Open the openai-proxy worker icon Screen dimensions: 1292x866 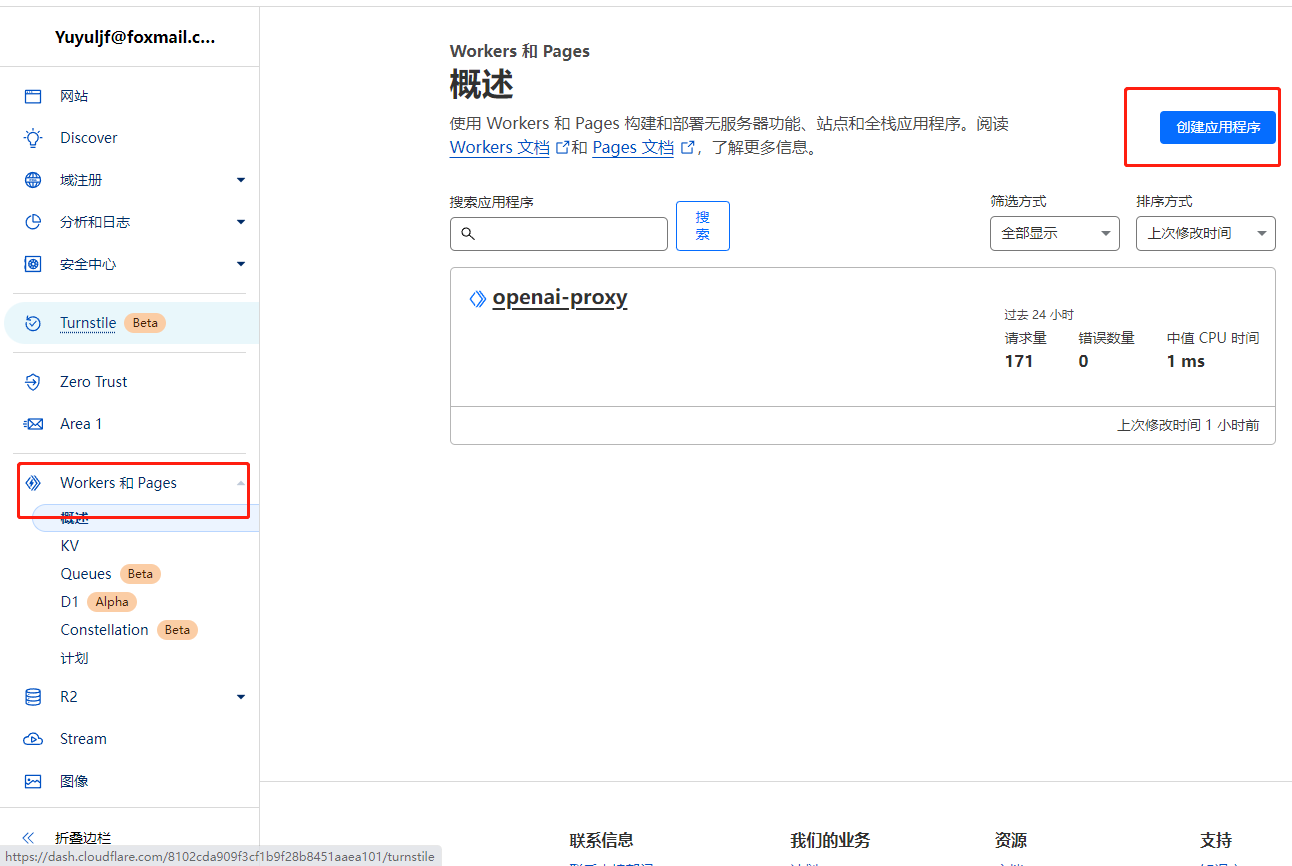(477, 297)
